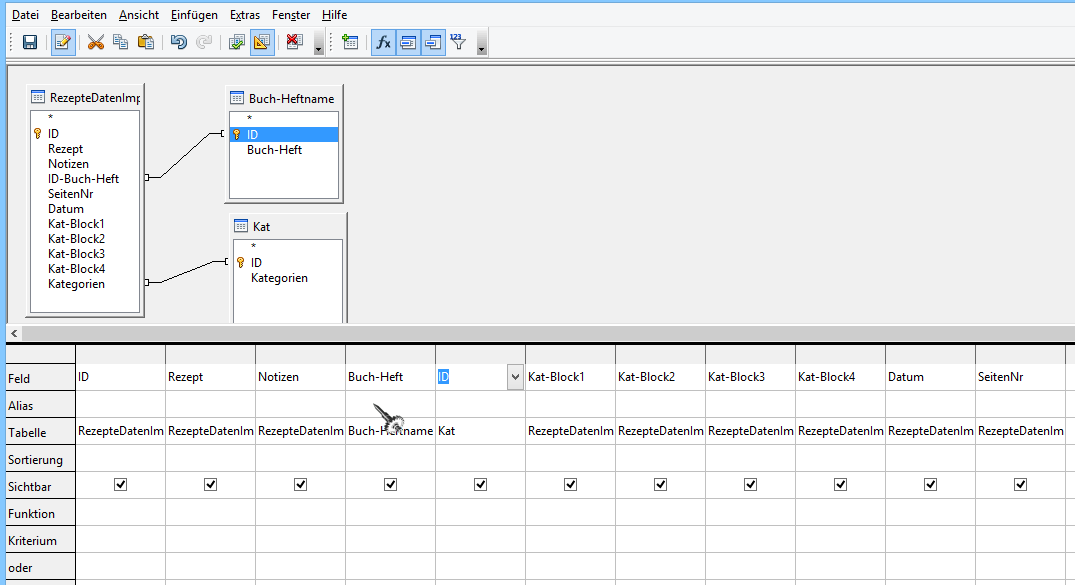Redo the undone action
This screenshot has width=1075, height=585.
[204, 43]
